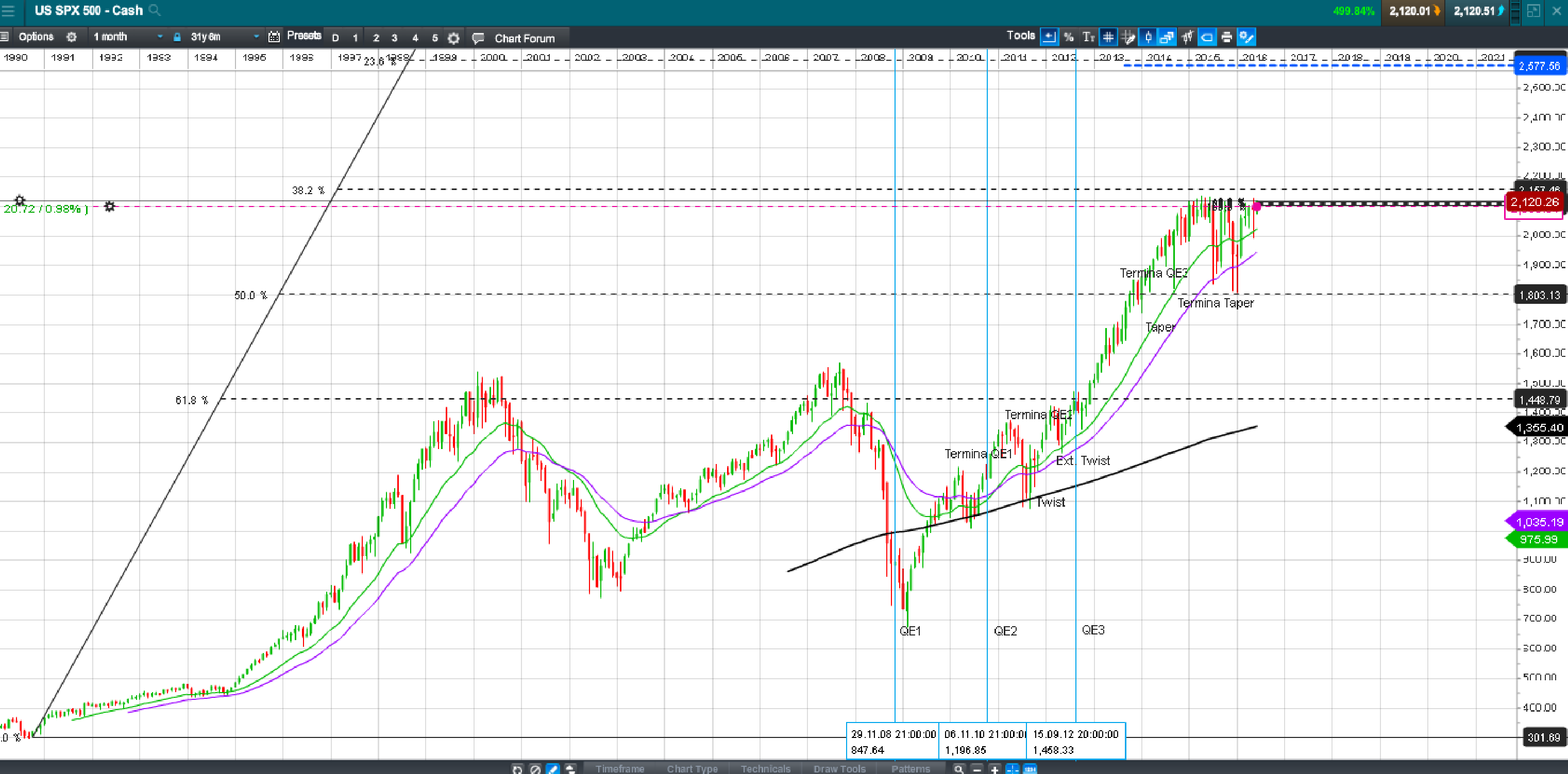The image size is (1568, 774).
Task: Select preset D button
Action: coord(335,38)
